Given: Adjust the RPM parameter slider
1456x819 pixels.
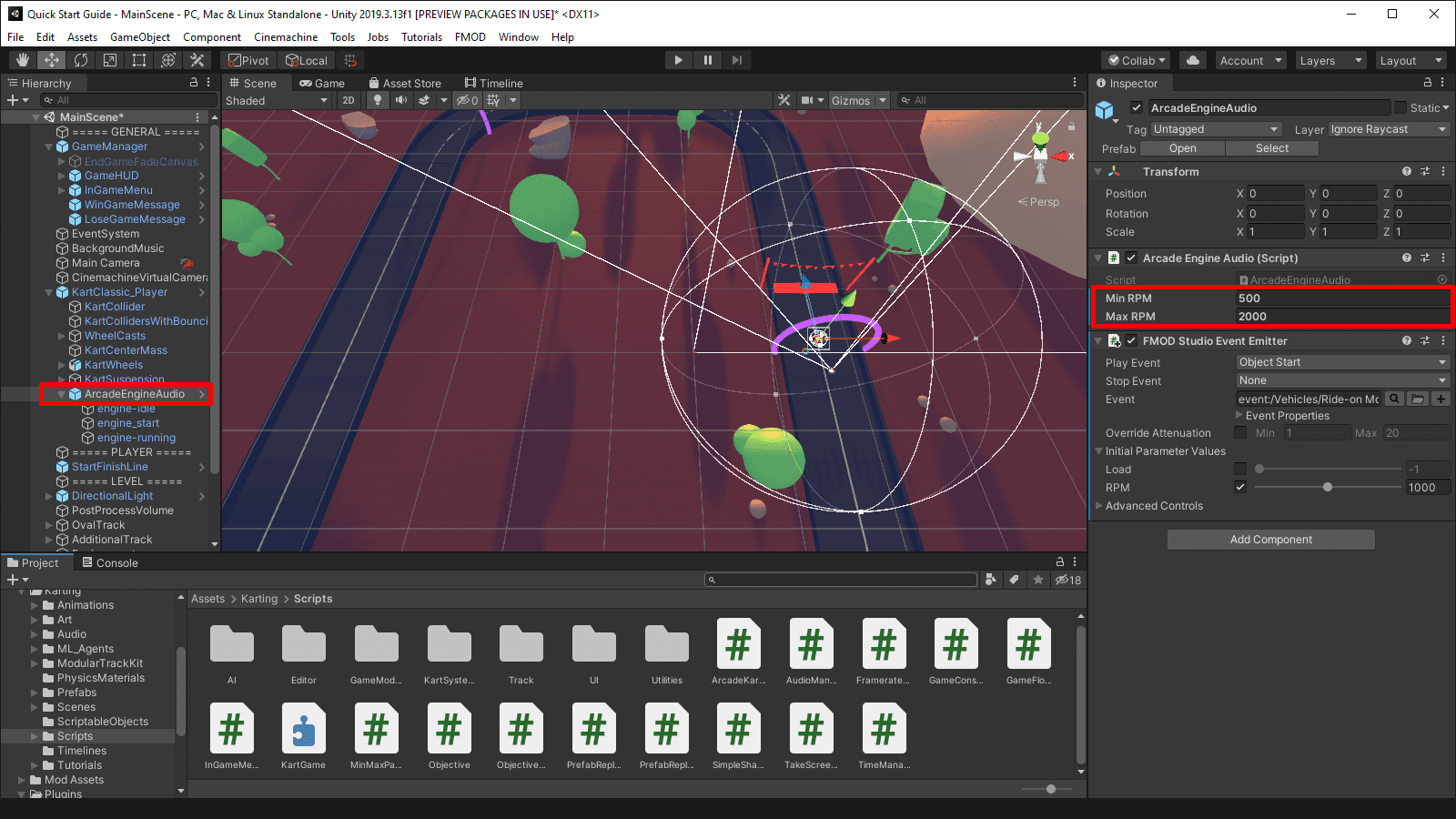Looking at the screenshot, I should (x=1328, y=487).
